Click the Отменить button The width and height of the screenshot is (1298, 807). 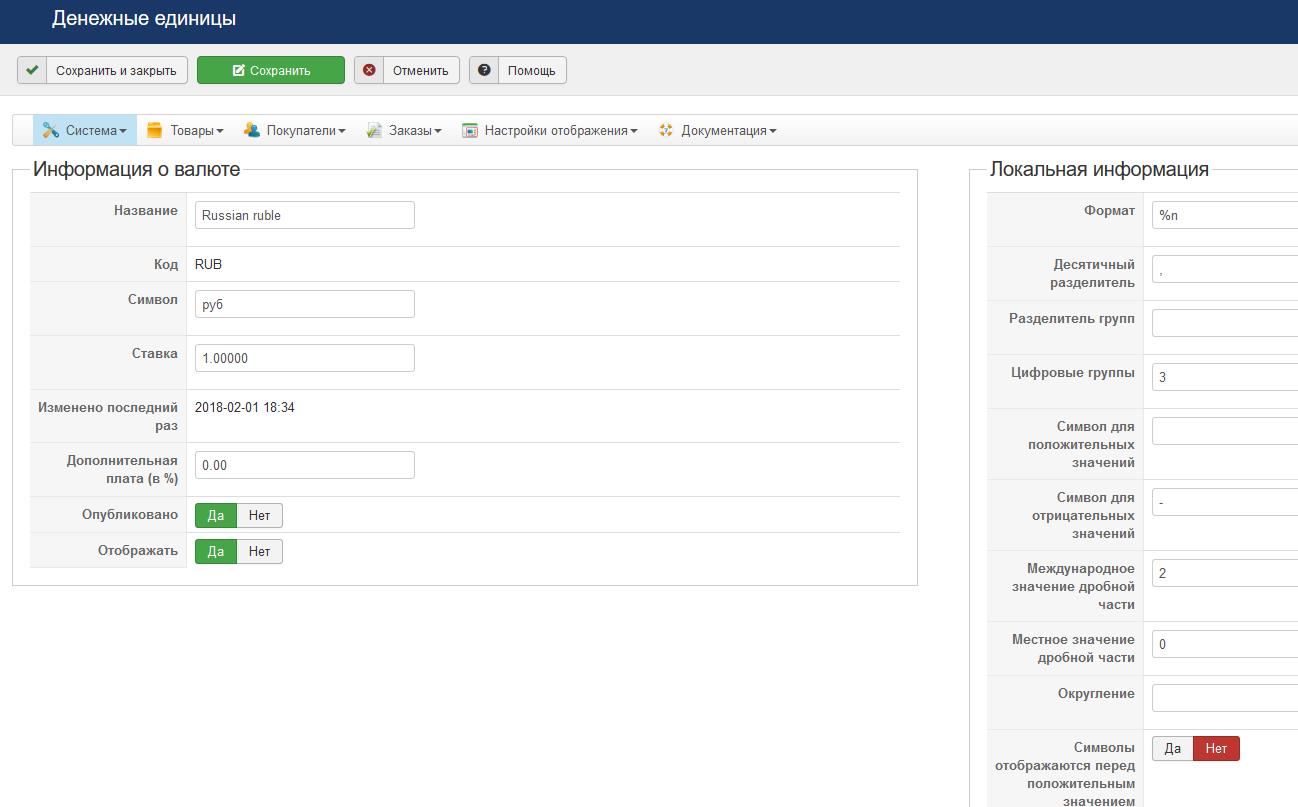[x=407, y=70]
